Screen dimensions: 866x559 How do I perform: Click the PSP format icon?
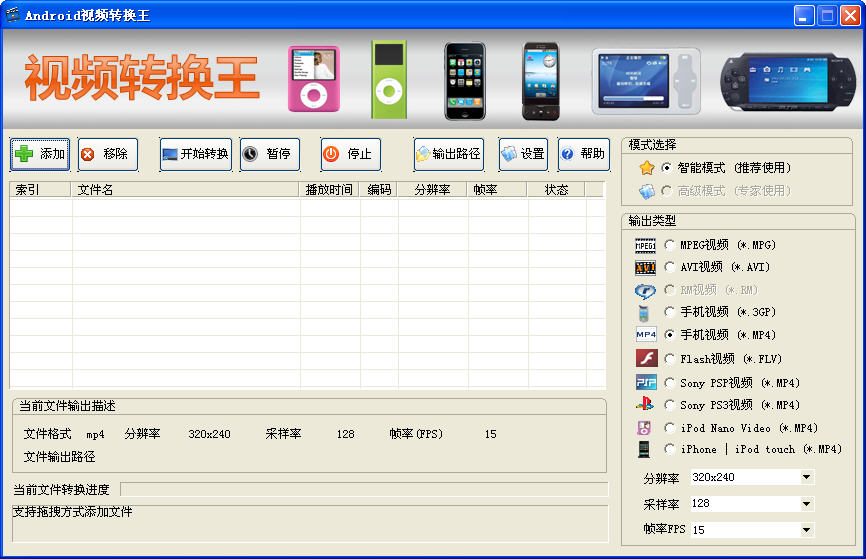coord(646,382)
